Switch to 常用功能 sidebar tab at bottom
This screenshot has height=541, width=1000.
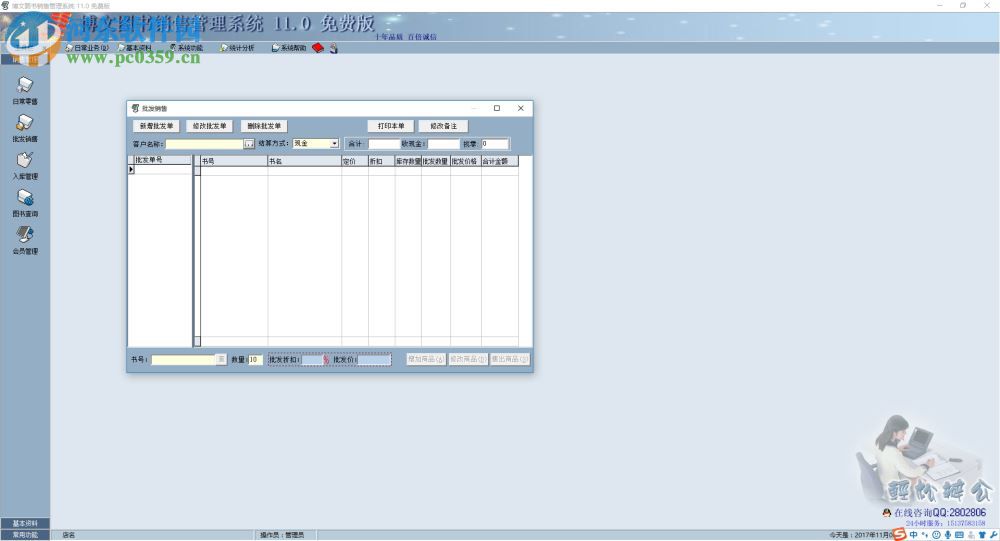click(25, 535)
